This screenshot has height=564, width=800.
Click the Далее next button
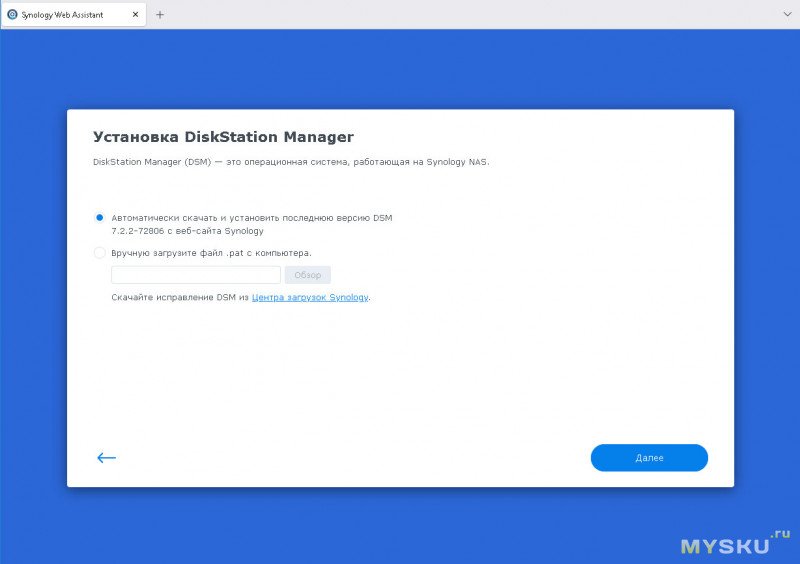649,458
